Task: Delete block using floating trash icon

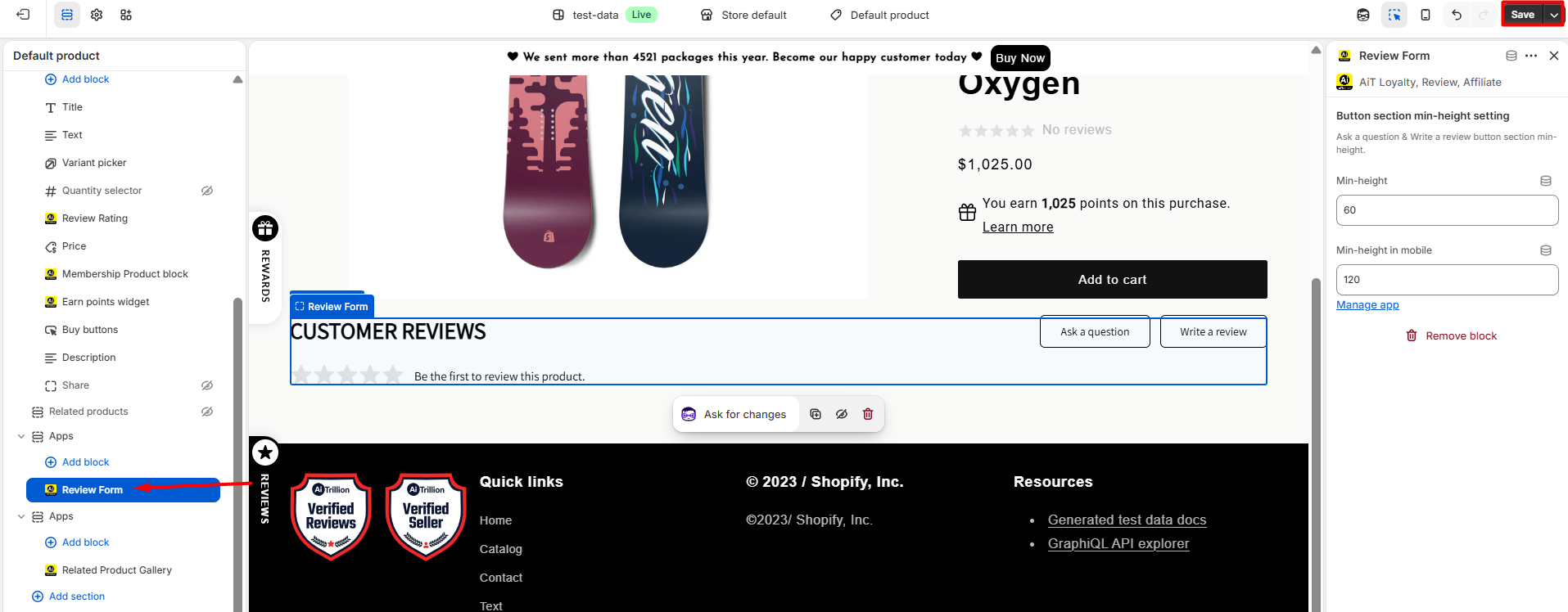Action: coord(868,414)
